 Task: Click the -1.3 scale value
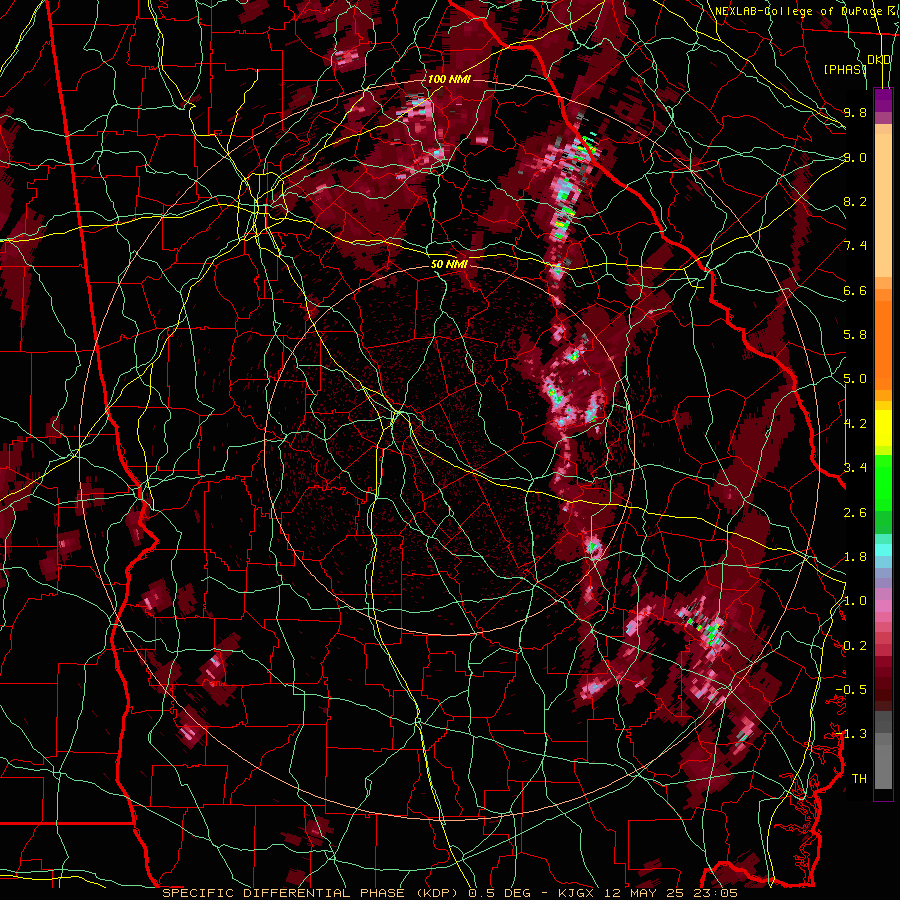click(852, 734)
